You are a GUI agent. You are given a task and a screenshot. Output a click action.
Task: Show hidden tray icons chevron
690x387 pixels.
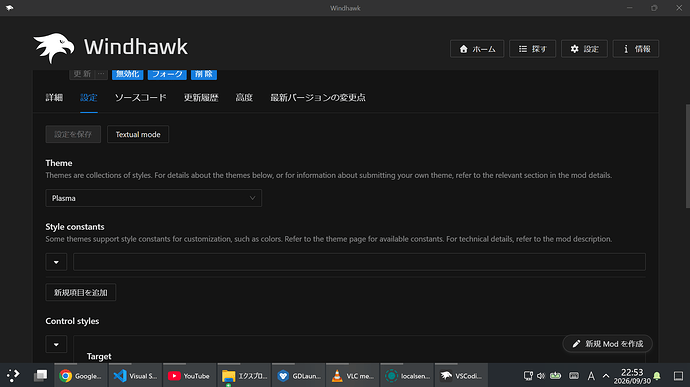click(x=606, y=376)
